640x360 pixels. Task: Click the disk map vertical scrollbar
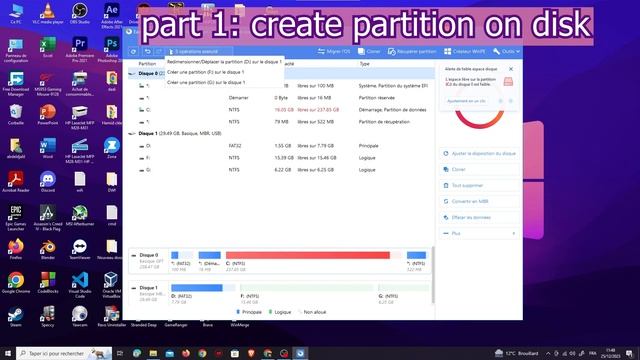click(432, 276)
